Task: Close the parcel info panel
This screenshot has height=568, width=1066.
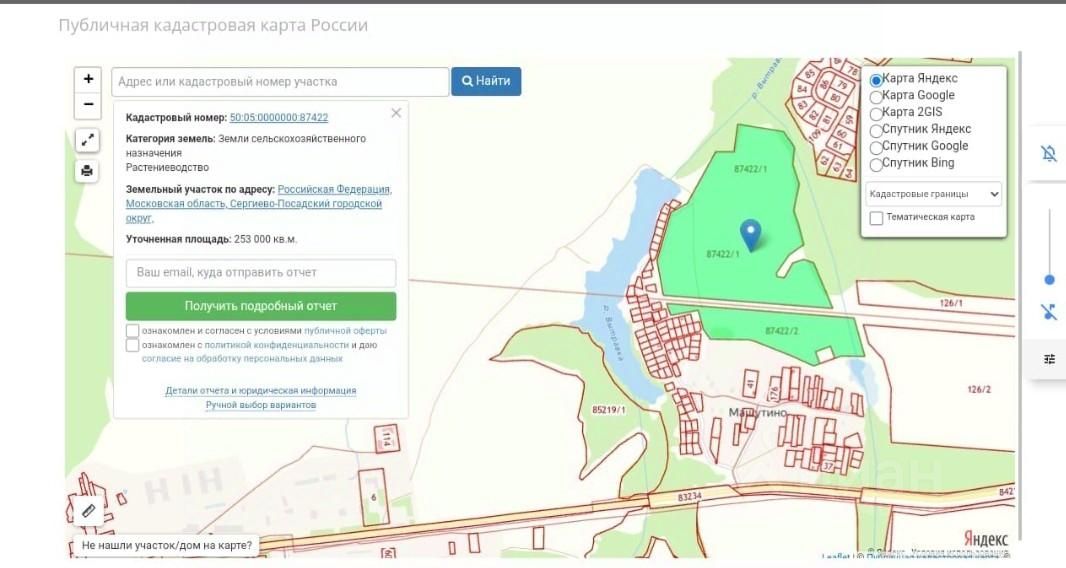Action: (396, 113)
